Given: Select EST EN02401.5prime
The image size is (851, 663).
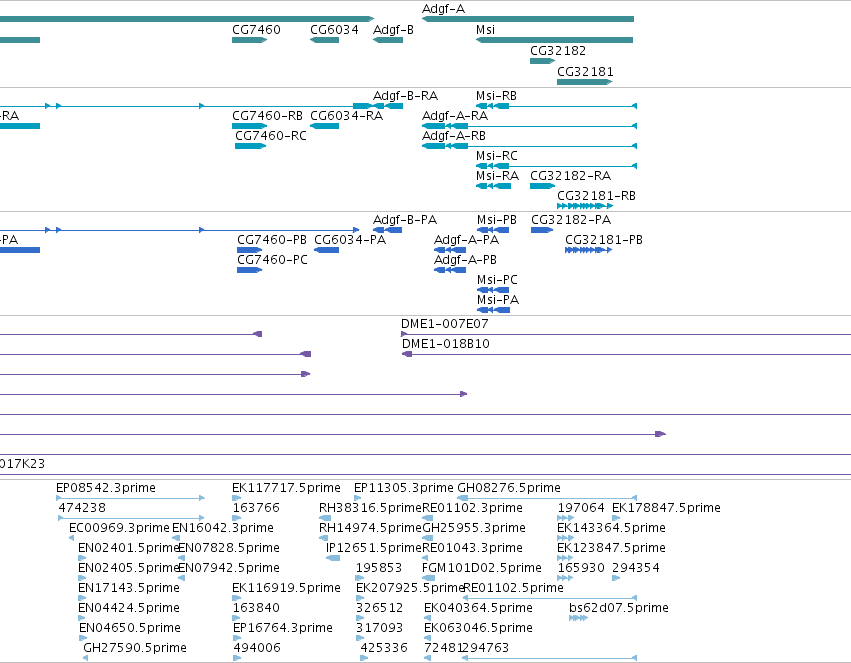Looking at the screenshot, I should pos(129,549).
